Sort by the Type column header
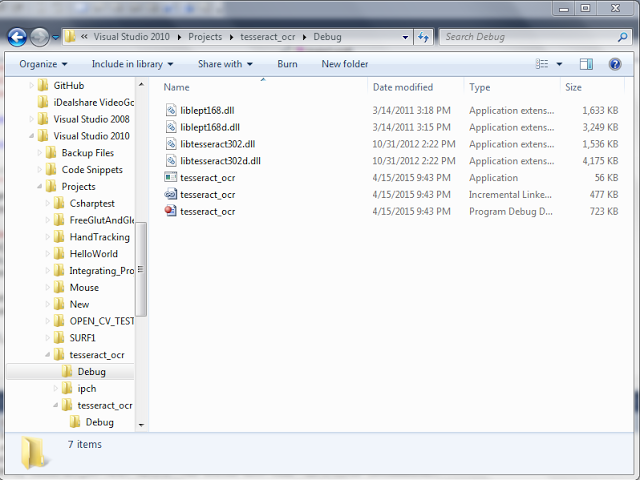This screenshot has width=640, height=480. coord(480,87)
